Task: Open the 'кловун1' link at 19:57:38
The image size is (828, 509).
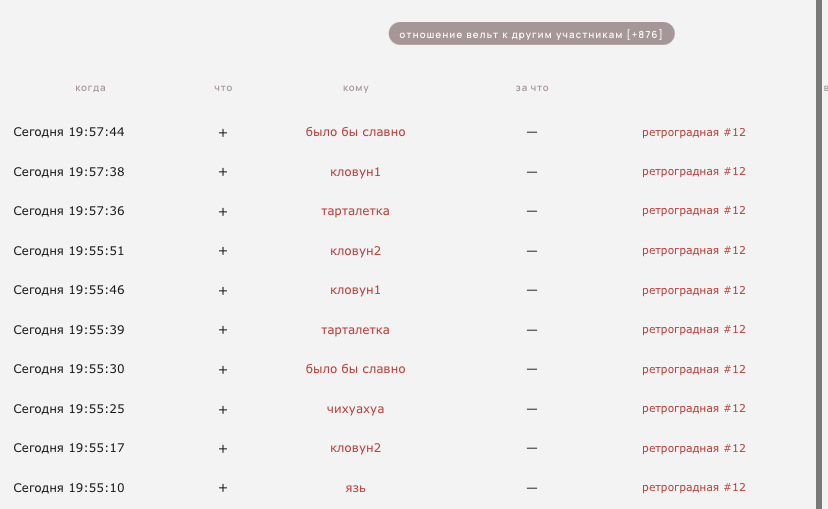Action: tap(355, 172)
